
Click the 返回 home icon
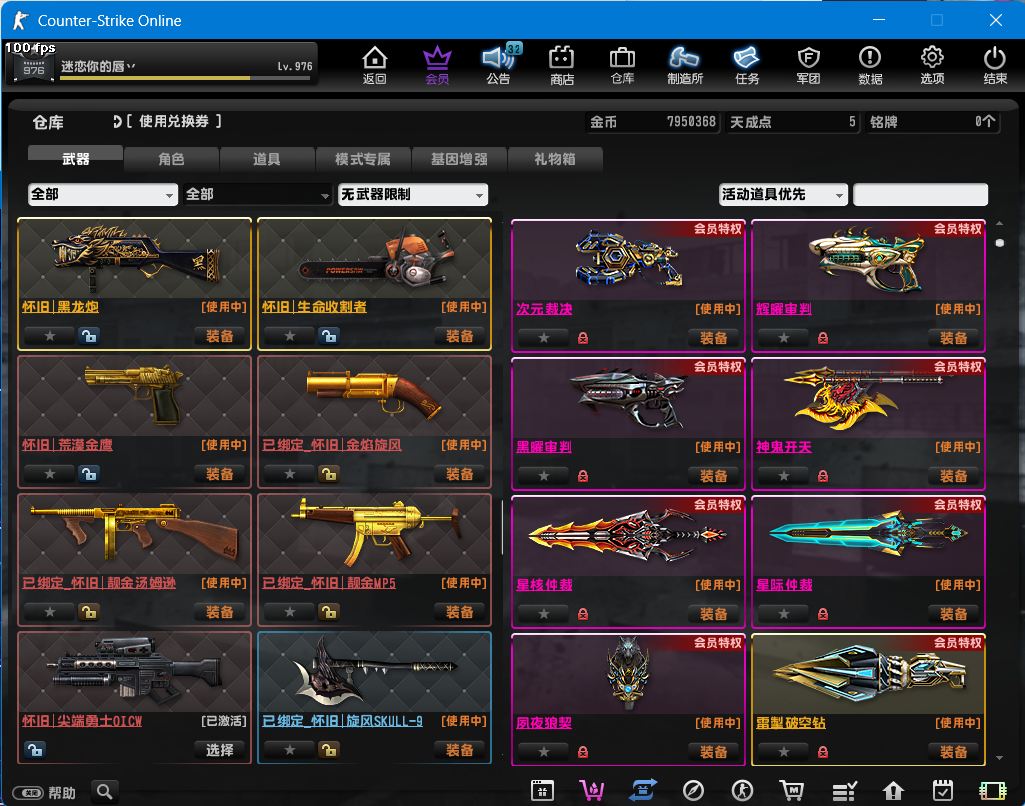[x=375, y=65]
